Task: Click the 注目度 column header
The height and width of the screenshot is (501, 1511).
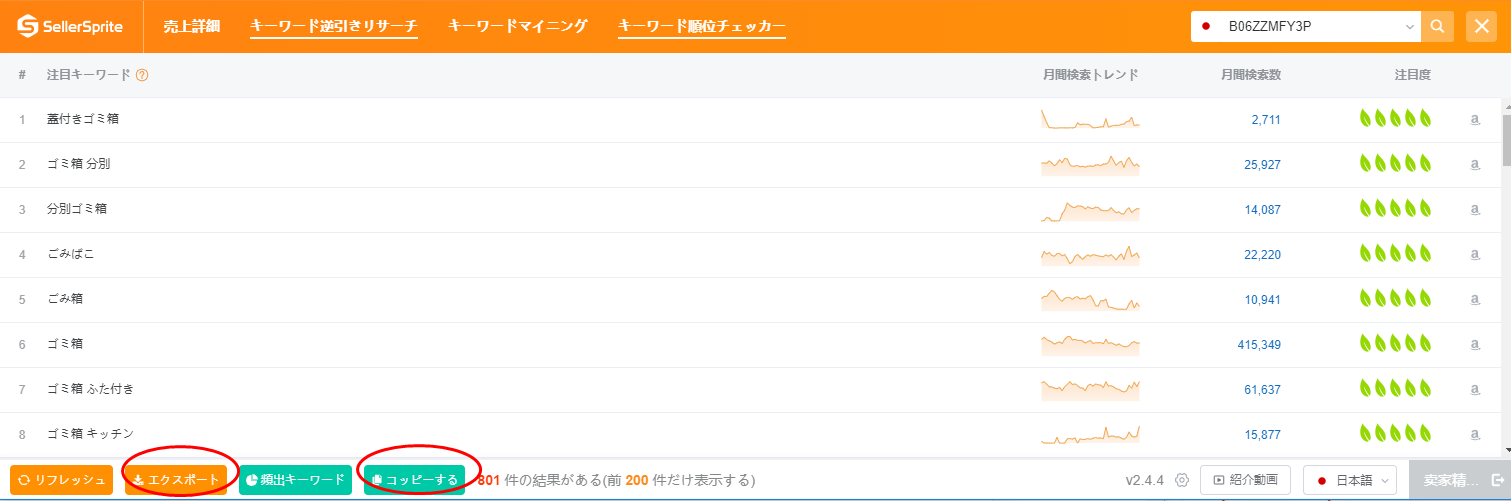Action: [x=1413, y=75]
